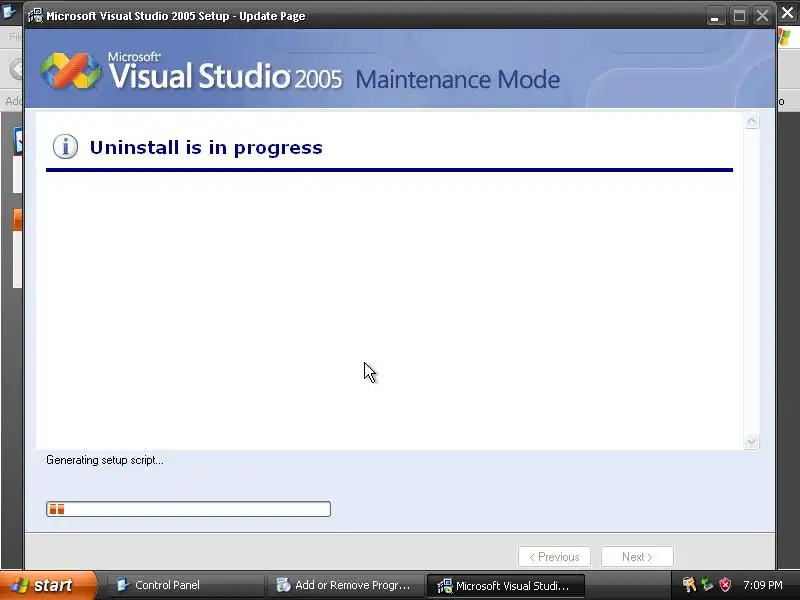Screen dimensions: 800x600
Task: Click the scroll down arrow in content pane
Action: [751, 441]
